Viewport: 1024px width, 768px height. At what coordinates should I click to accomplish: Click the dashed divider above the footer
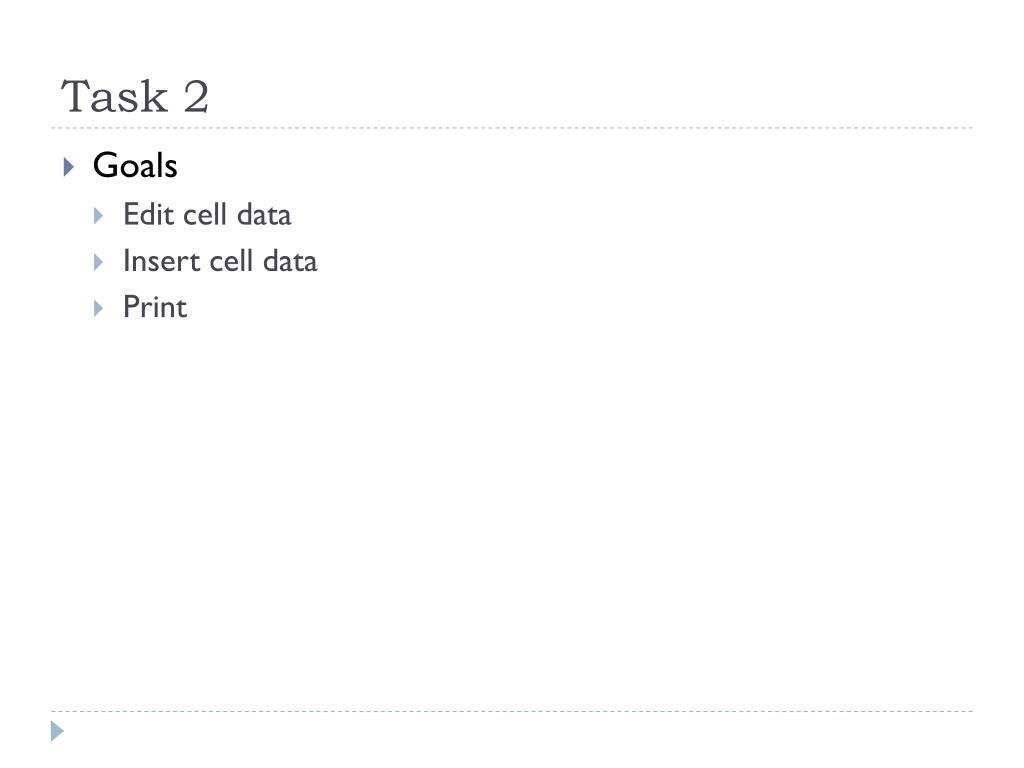(512, 711)
